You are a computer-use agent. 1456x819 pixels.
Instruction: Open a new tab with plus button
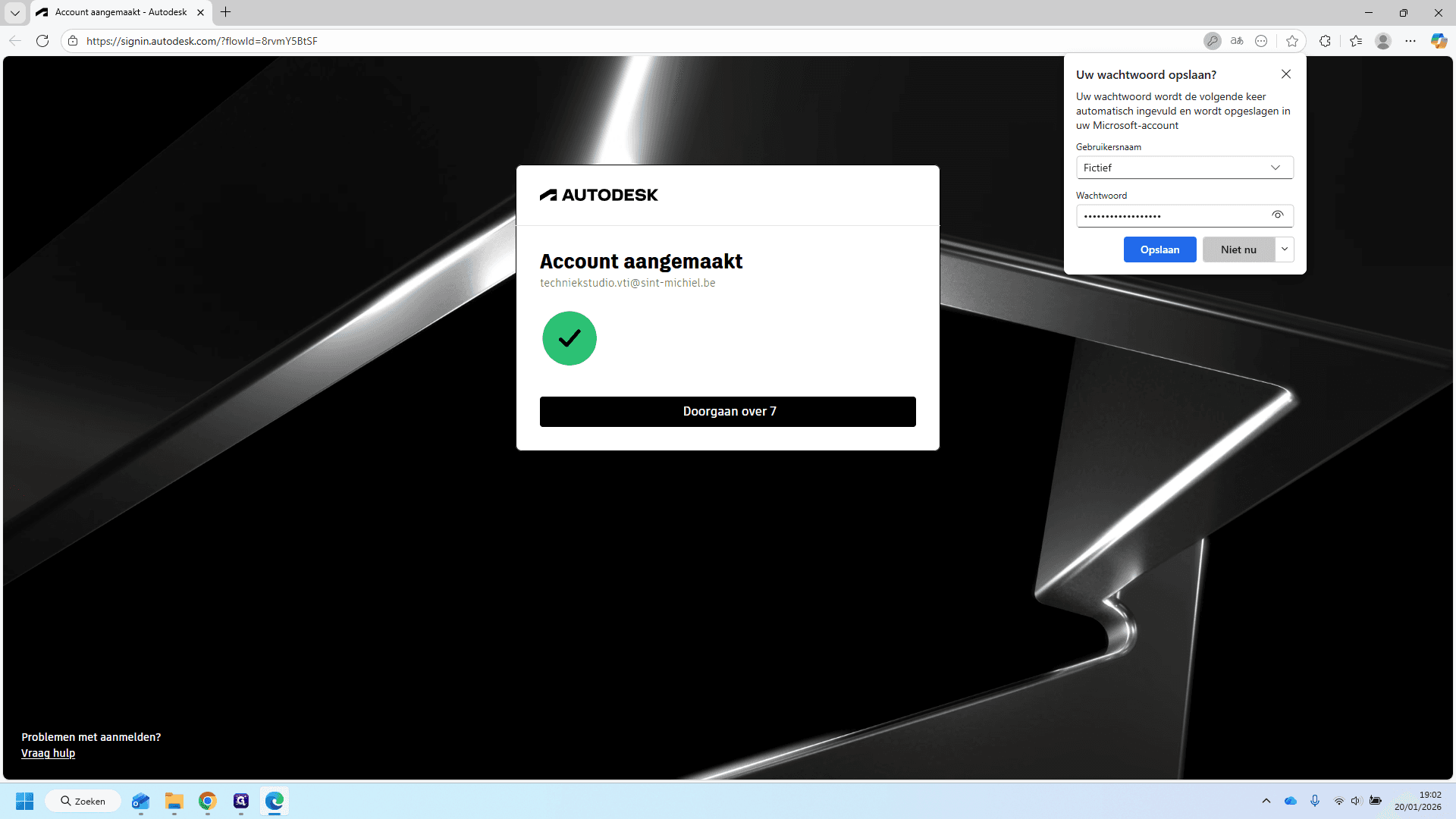coord(225,12)
